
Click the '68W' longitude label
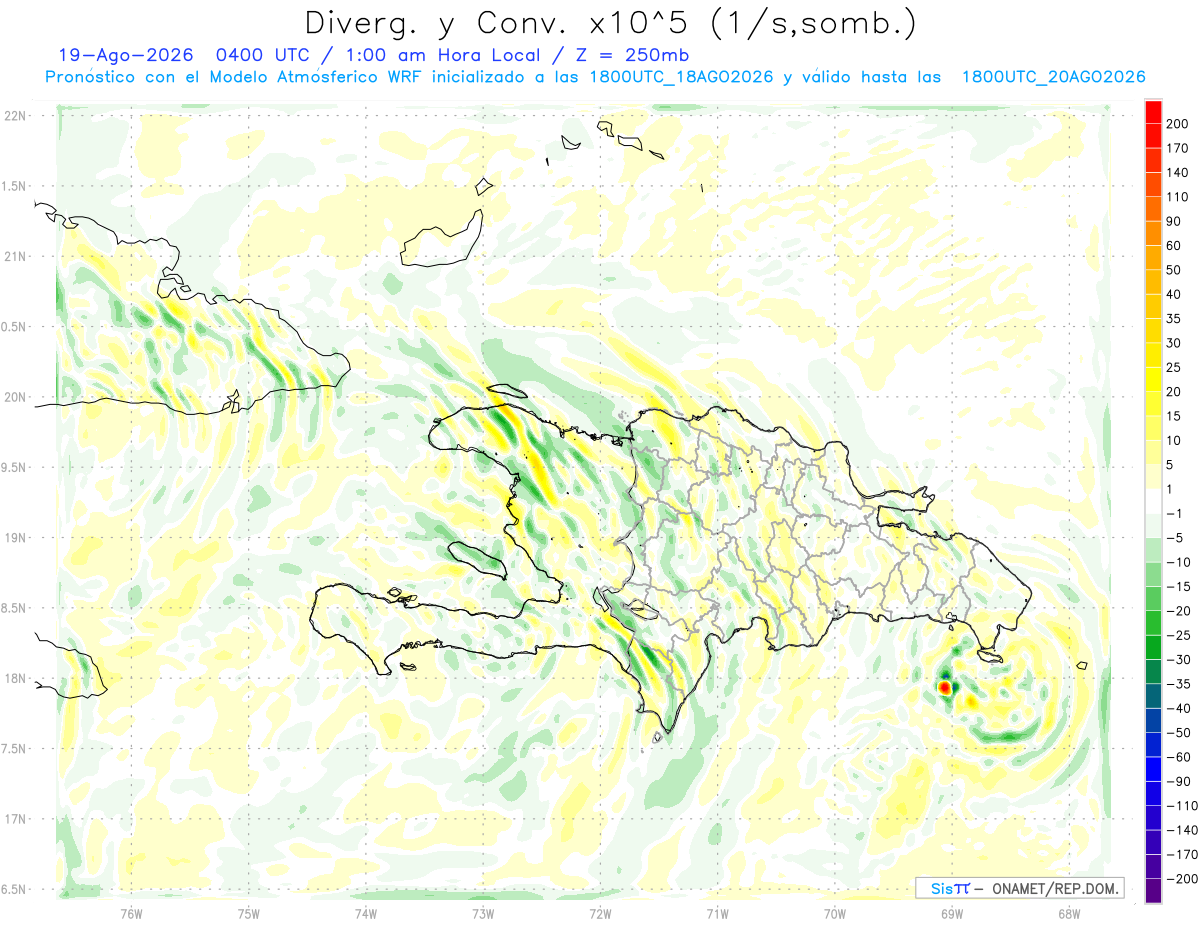(x=1068, y=913)
